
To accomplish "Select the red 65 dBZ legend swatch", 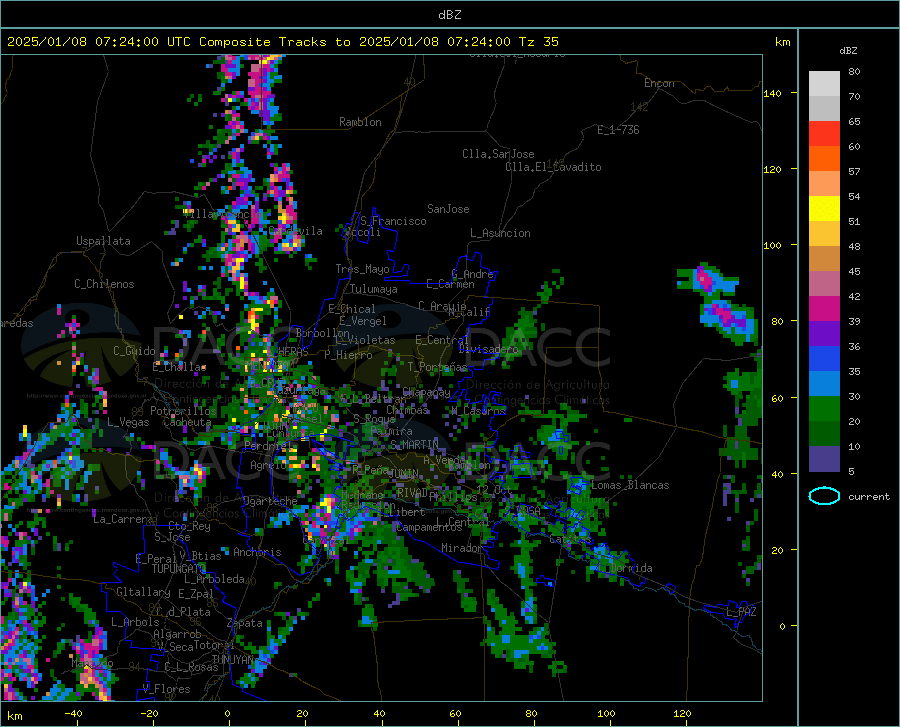I will 824,133.
